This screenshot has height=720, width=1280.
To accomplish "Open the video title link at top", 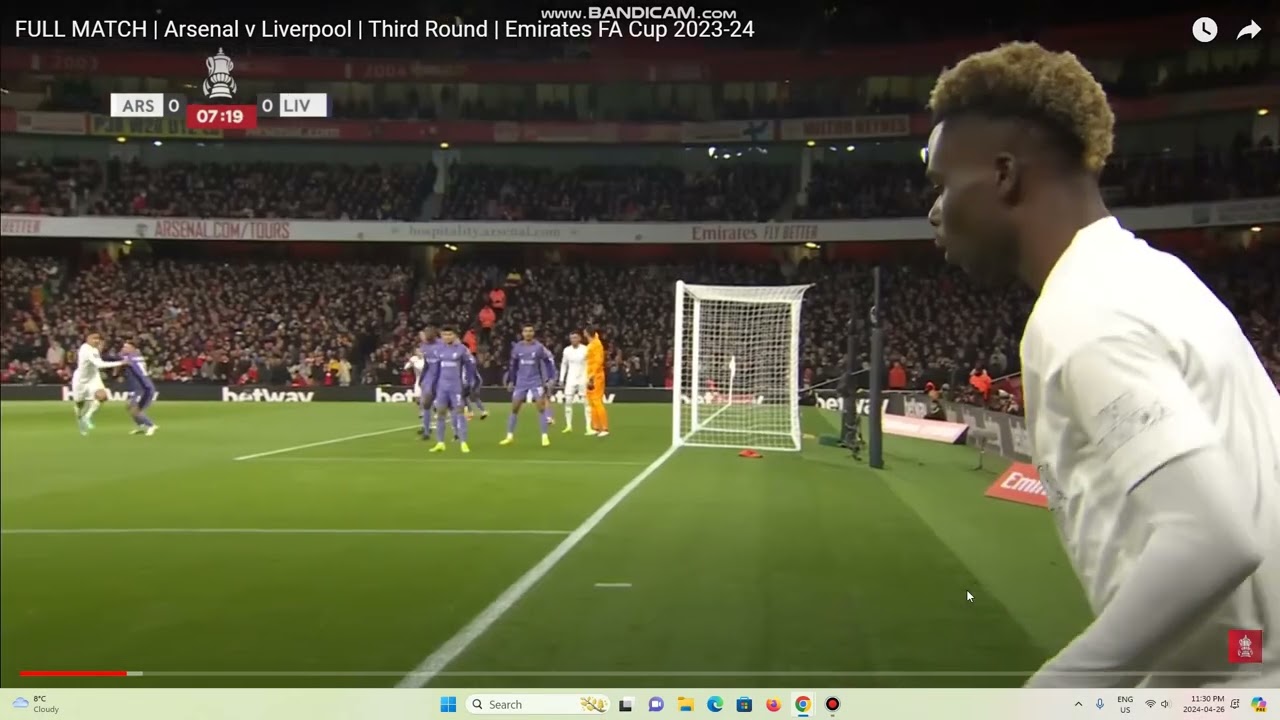I will click(x=385, y=30).
